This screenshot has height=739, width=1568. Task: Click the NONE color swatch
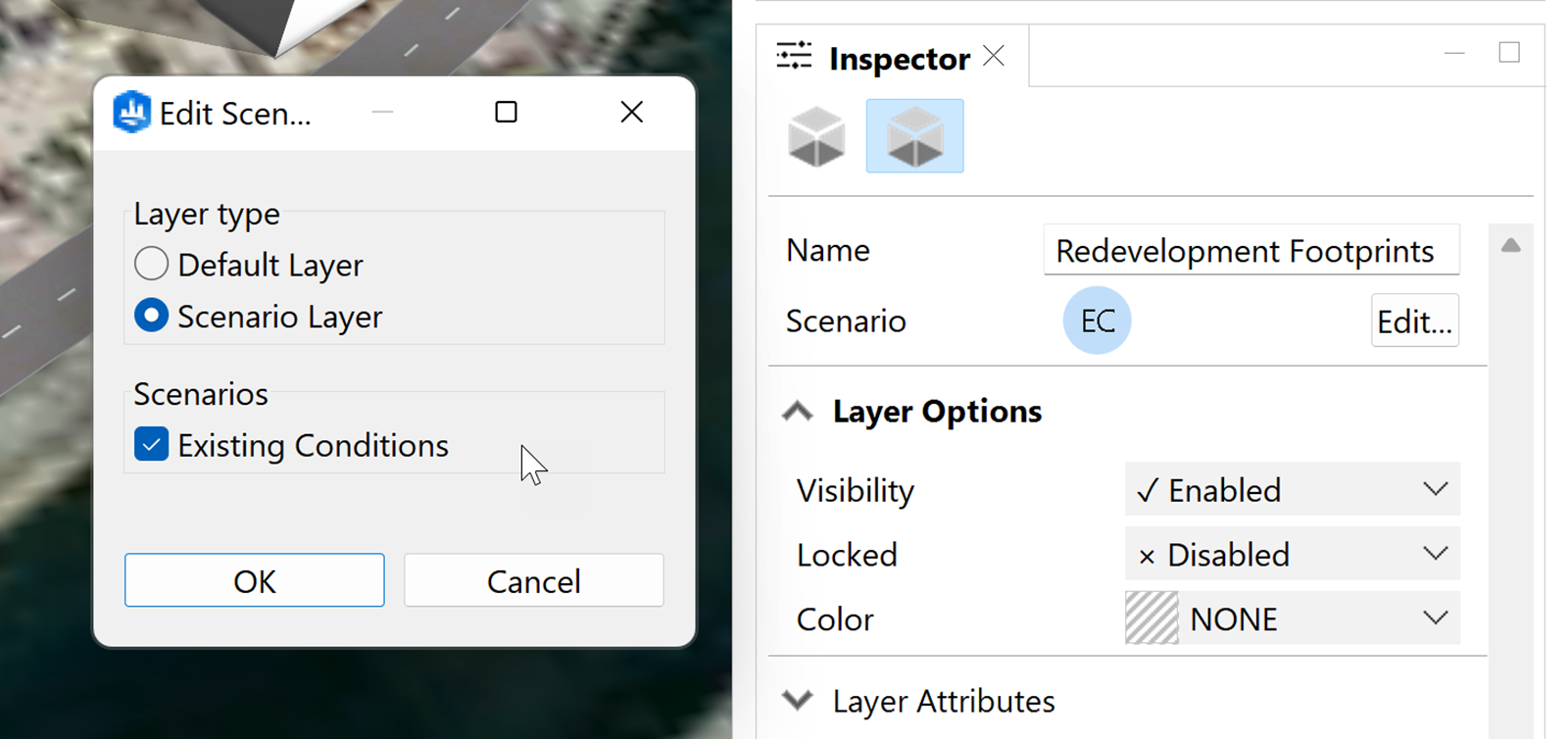point(1151,618)
